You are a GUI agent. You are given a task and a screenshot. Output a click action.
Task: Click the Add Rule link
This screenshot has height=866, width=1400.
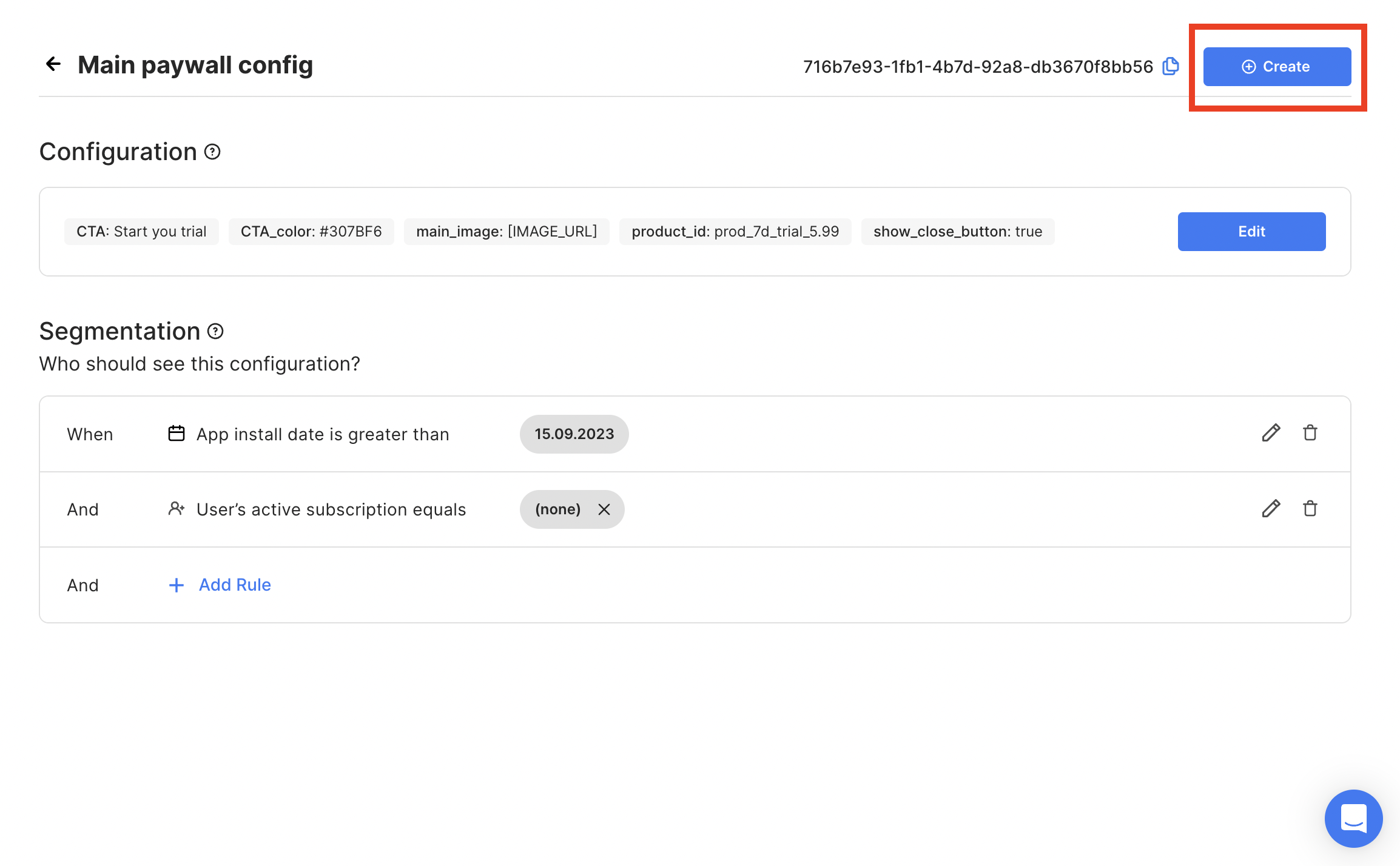point(234,585)
